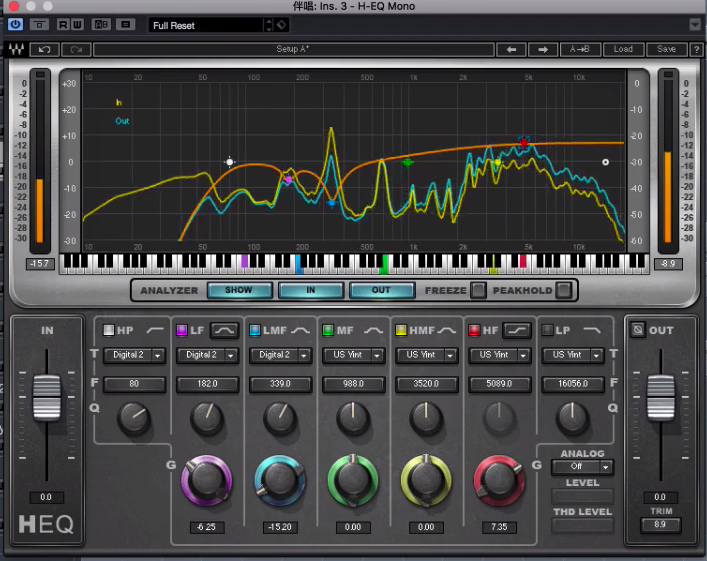Click the LMF gain value -15.20

point(280,527)
